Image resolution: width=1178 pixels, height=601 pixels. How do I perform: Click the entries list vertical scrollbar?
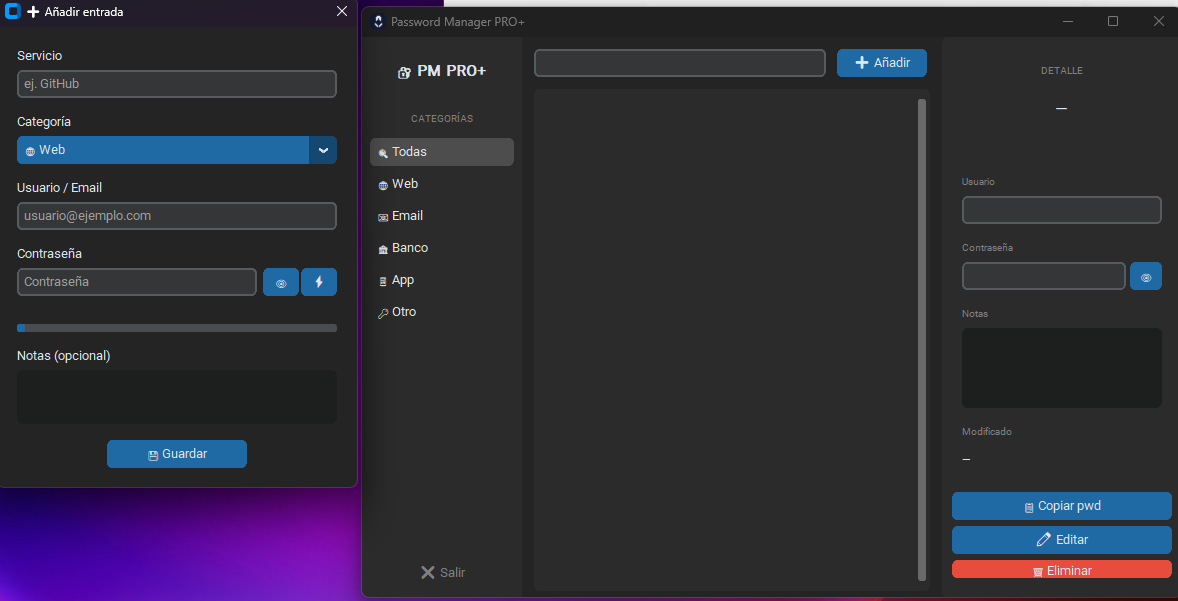[922, 340]
